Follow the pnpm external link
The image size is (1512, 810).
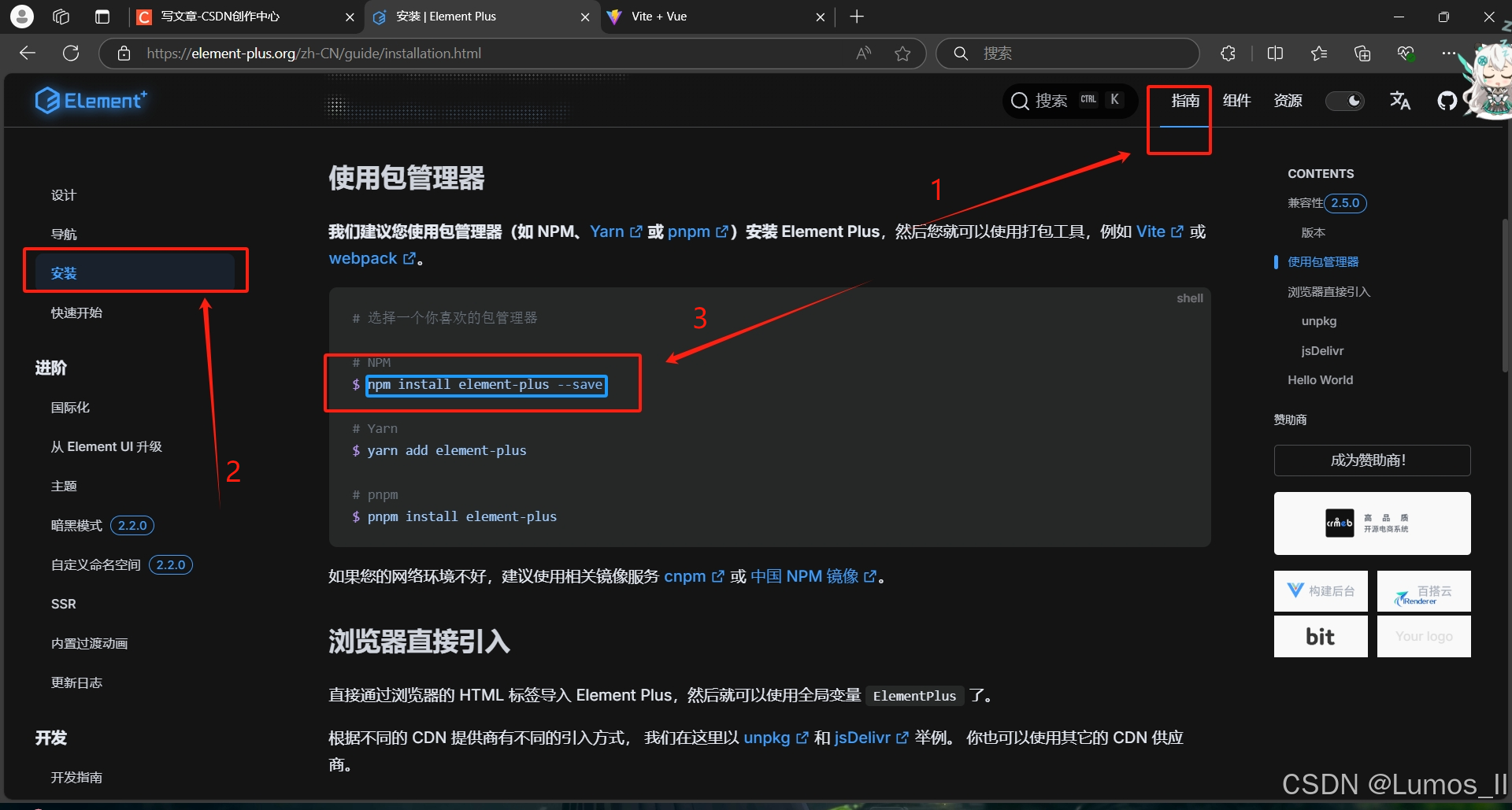tap(698, 231)
